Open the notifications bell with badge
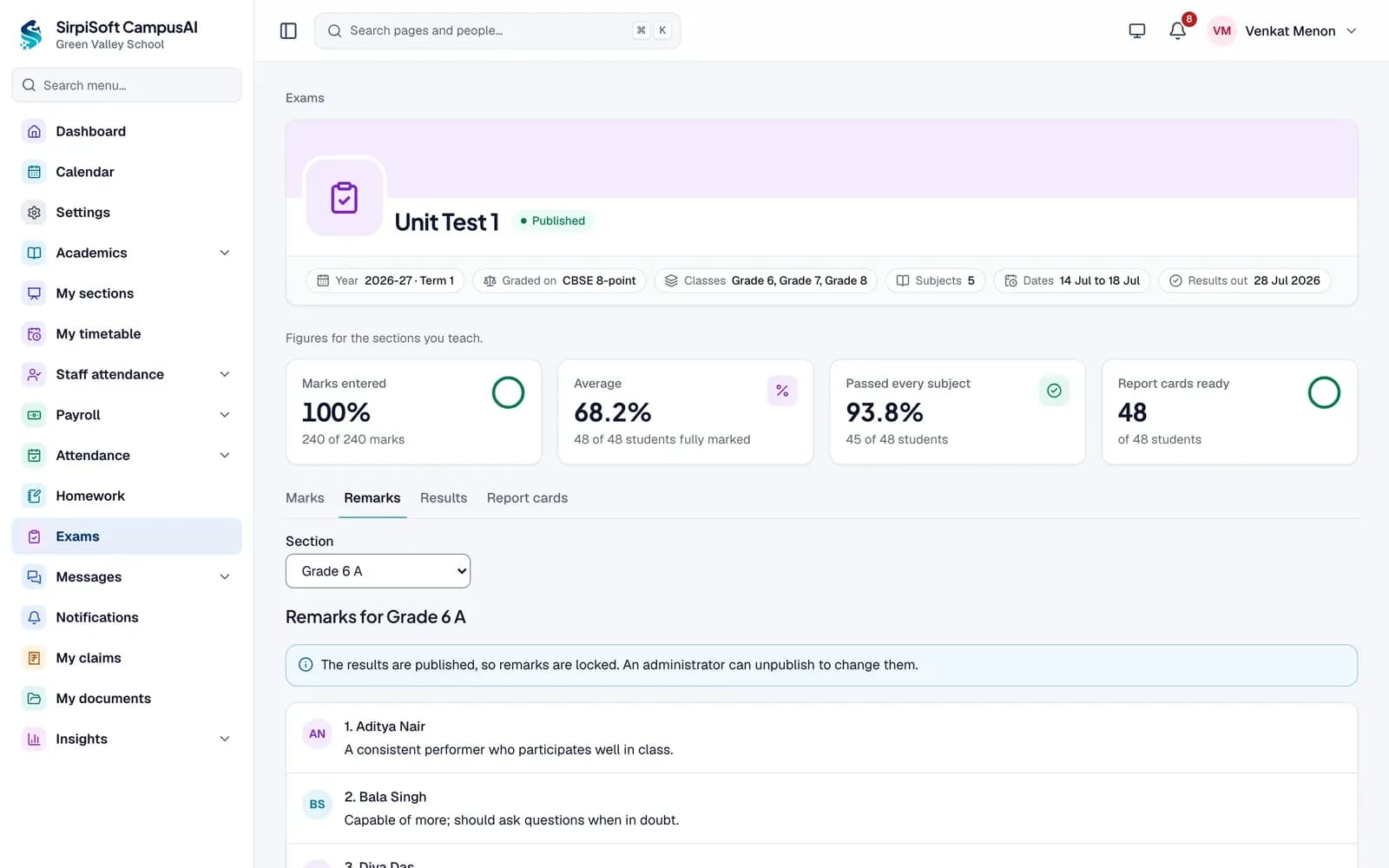 [x=1178, y=30]
